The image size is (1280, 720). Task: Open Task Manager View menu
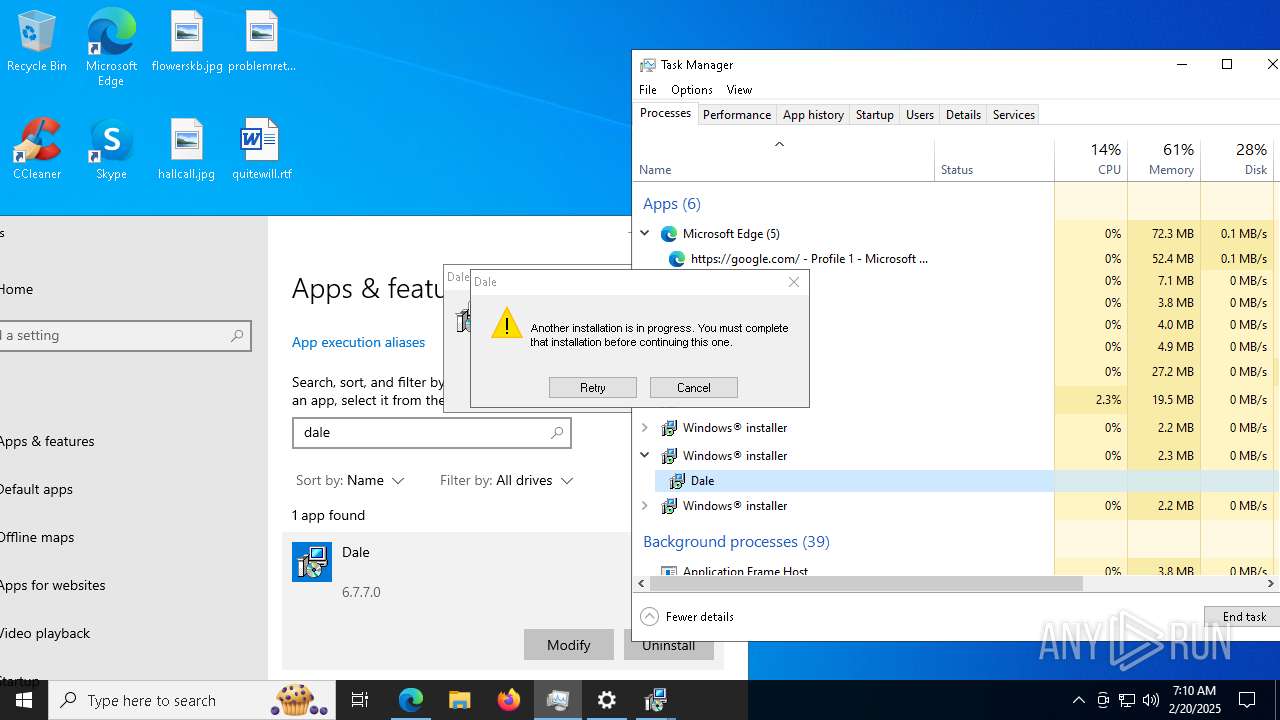pyautogui.click(x=739, y=90)
